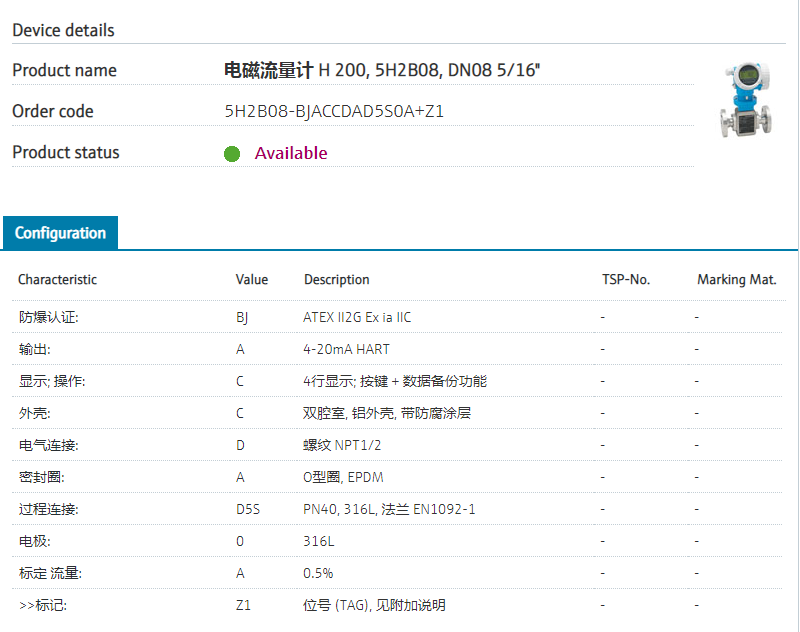Click the TSP-No. column header
This screenshot has height=632, width=800.
click(626, 280)
